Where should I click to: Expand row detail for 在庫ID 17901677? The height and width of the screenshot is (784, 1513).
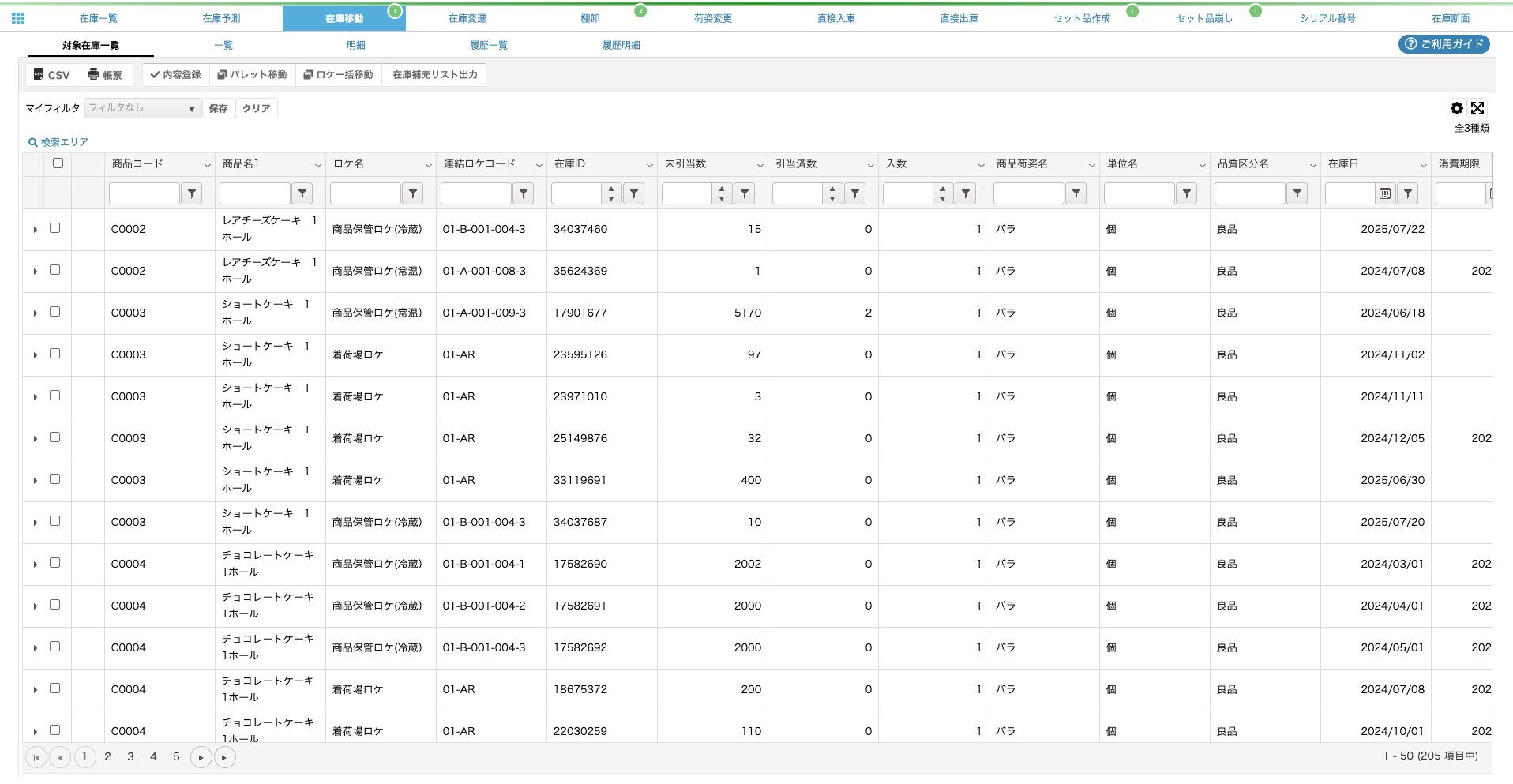pyautogui.click(x=36, y=313)
